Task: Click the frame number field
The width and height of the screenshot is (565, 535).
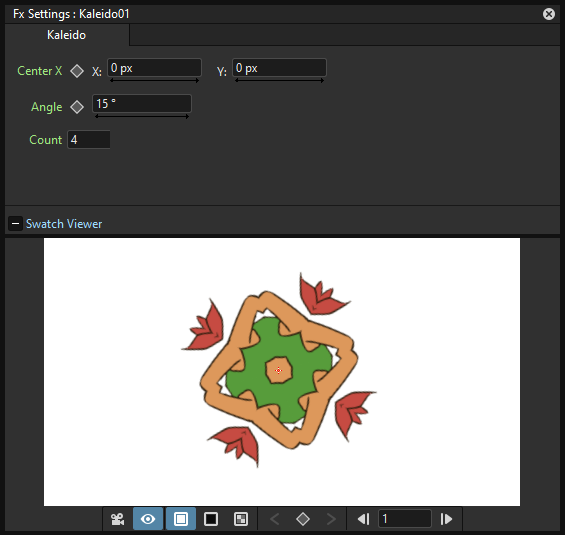Action: (x=405, y=519)
